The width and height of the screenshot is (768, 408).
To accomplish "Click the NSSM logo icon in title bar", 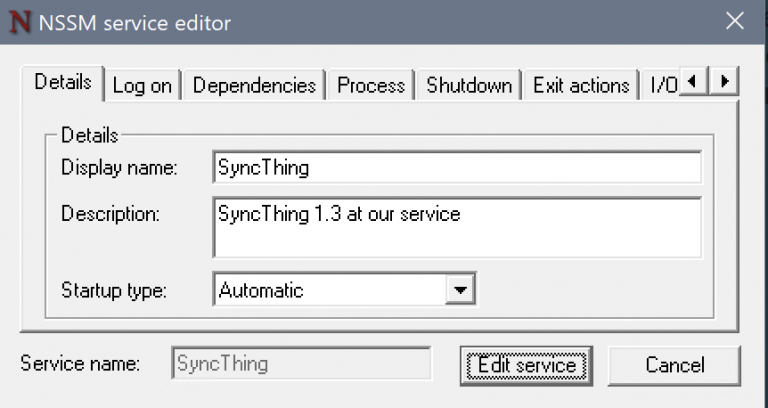I will coord(19,22).
